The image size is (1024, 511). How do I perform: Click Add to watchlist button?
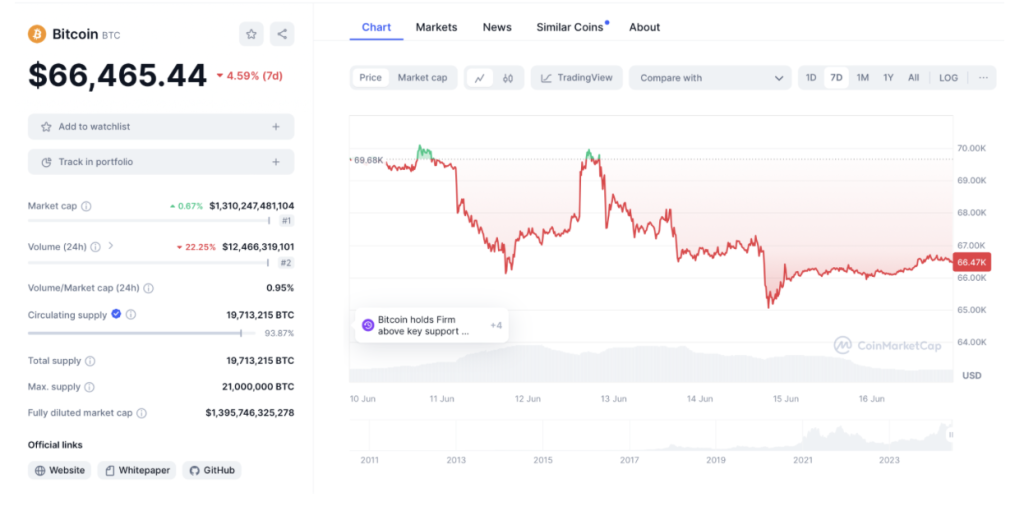pos(161,127)
